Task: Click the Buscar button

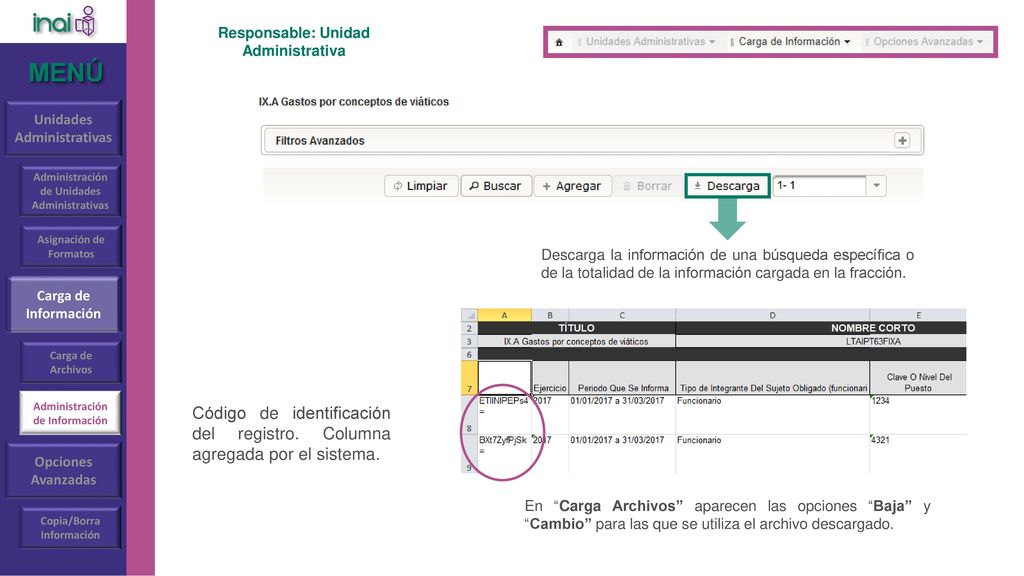Action: pos(496,186)
